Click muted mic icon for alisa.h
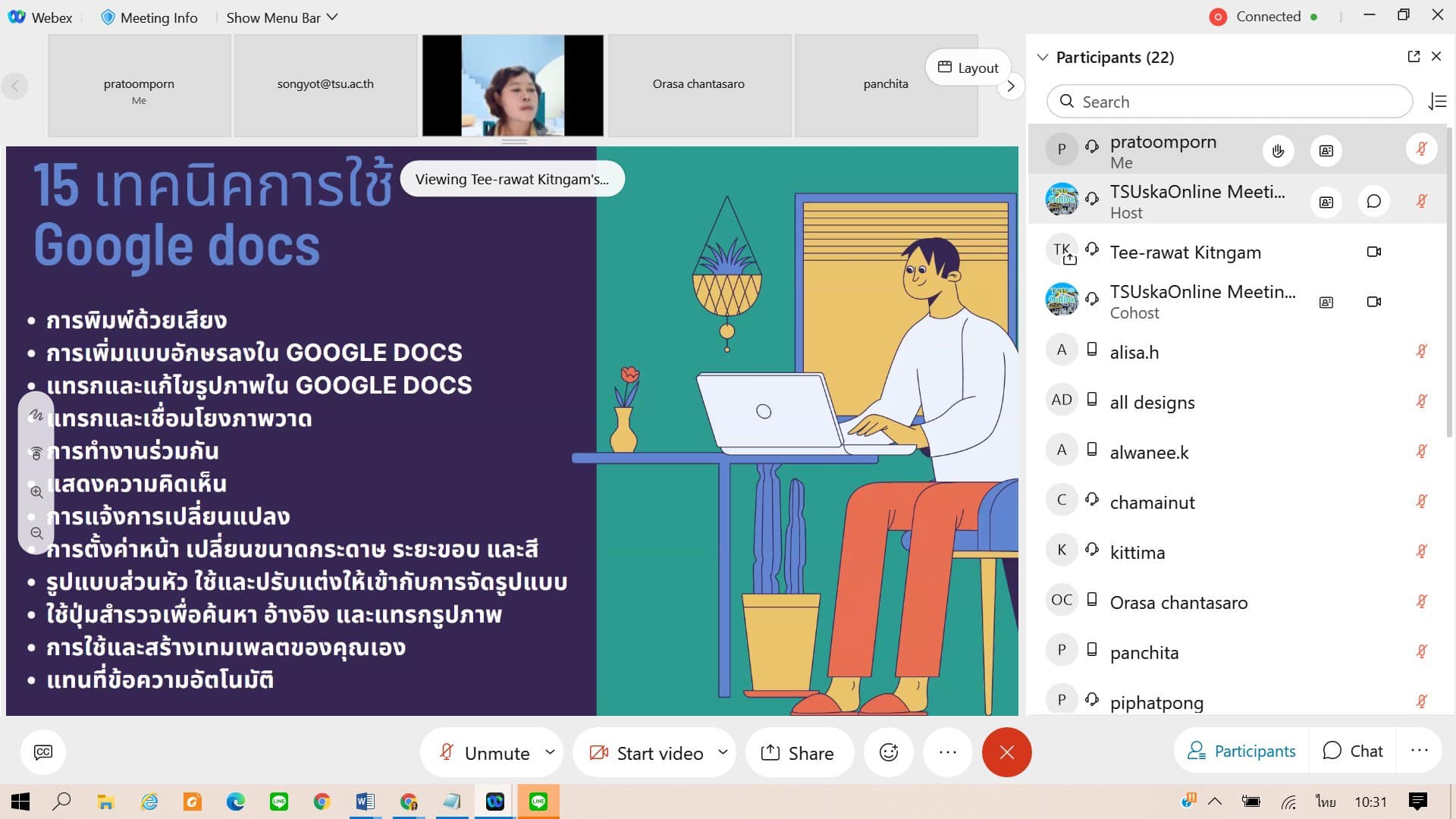 coord(1422,351)
